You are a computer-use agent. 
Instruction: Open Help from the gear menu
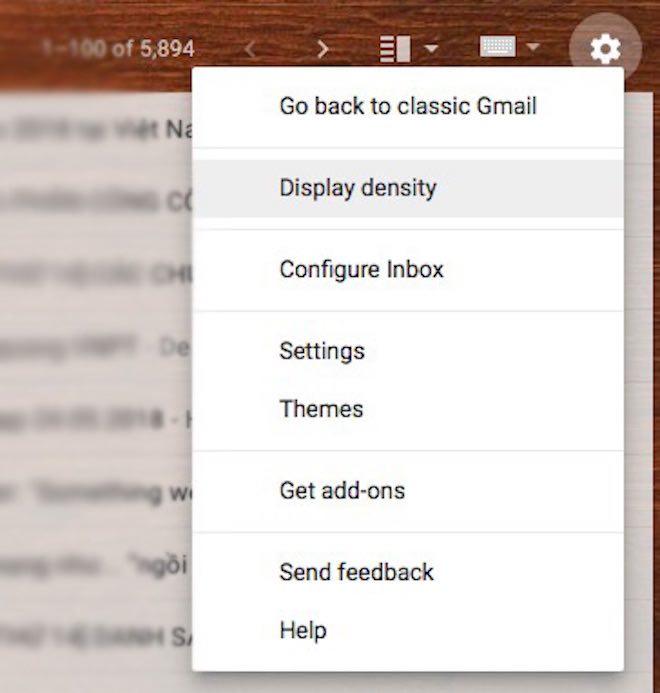(408, 630)
